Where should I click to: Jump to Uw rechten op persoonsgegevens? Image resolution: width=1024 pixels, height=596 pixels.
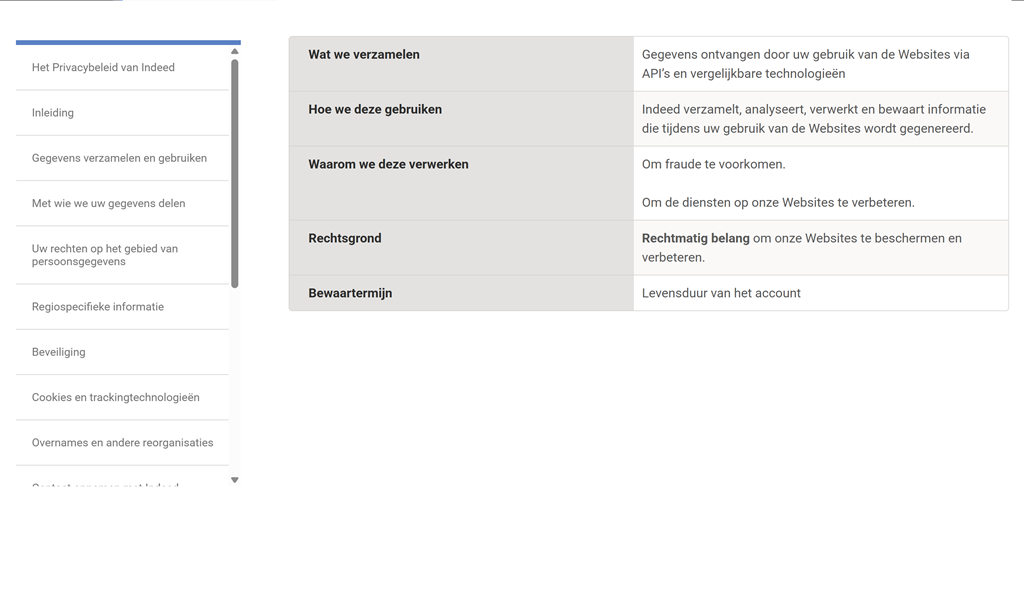coord(105,255)
